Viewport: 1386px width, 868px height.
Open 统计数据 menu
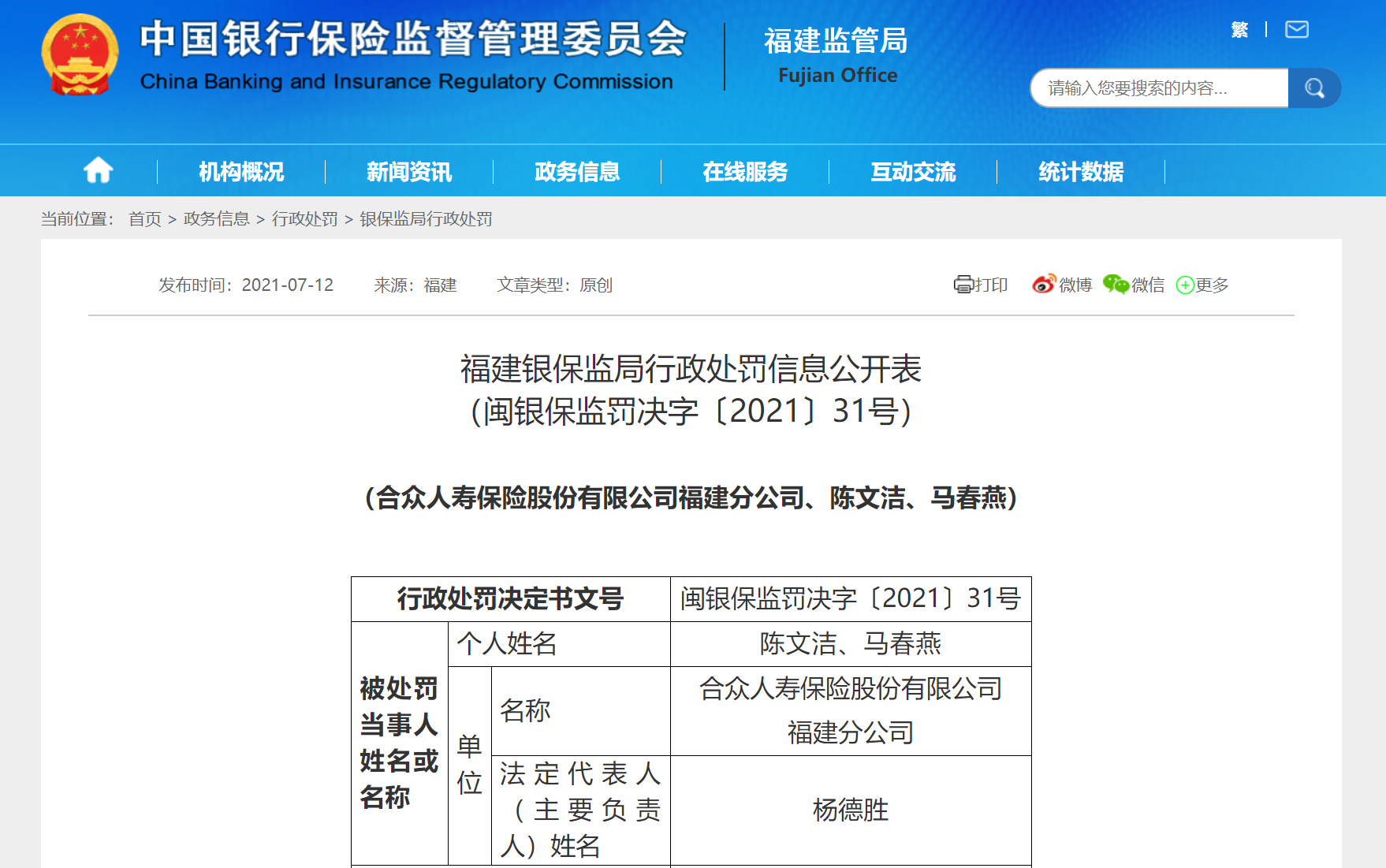coord(1081,171)
